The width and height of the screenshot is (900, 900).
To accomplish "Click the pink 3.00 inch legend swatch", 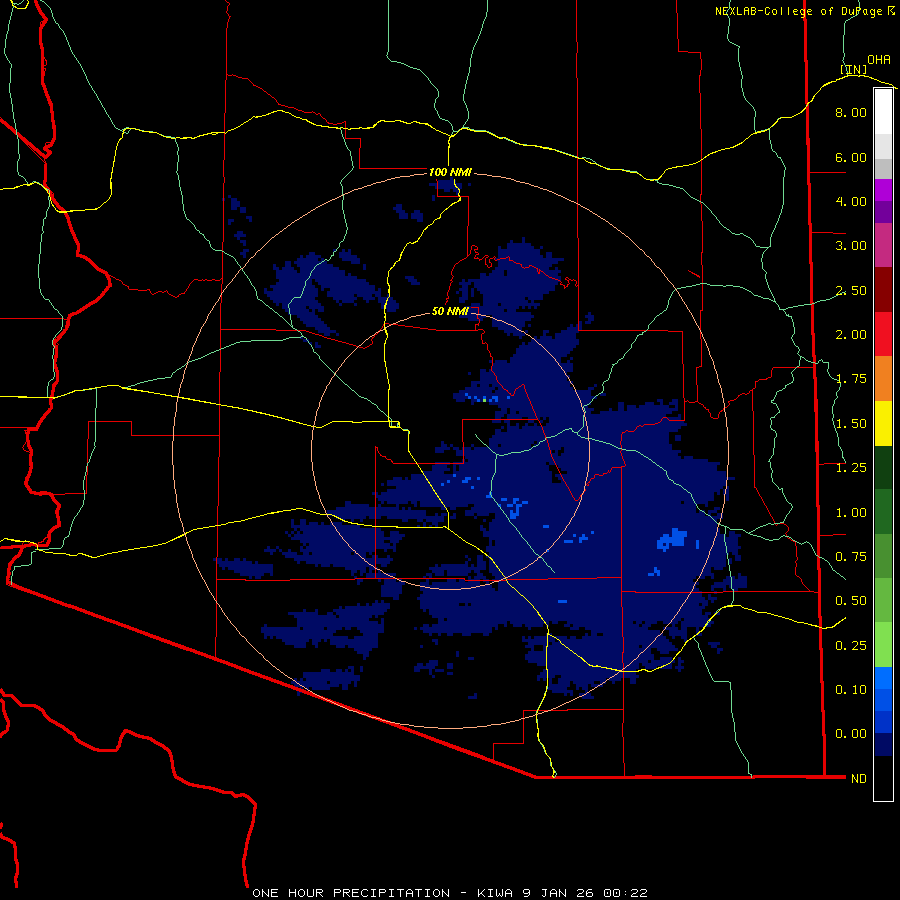I will (x=883, y=245).
